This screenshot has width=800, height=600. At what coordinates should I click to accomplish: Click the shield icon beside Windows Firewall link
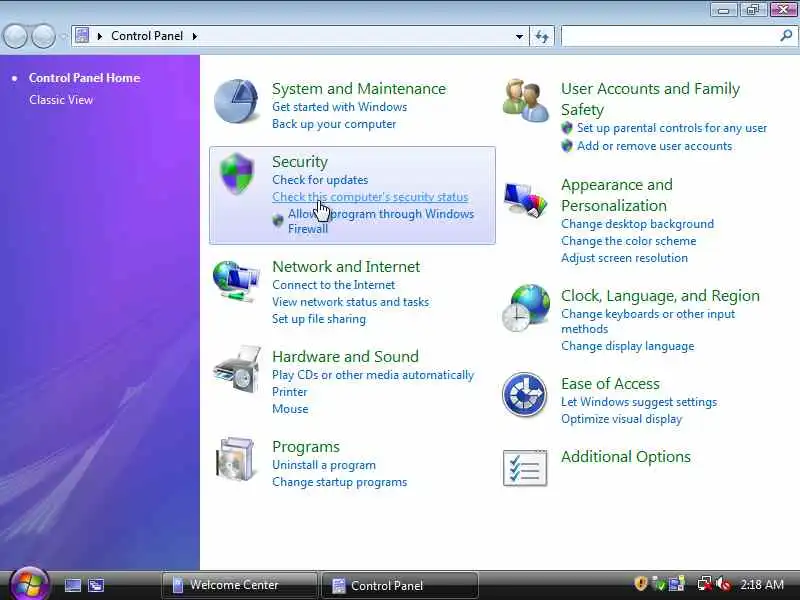coord(278,220)
